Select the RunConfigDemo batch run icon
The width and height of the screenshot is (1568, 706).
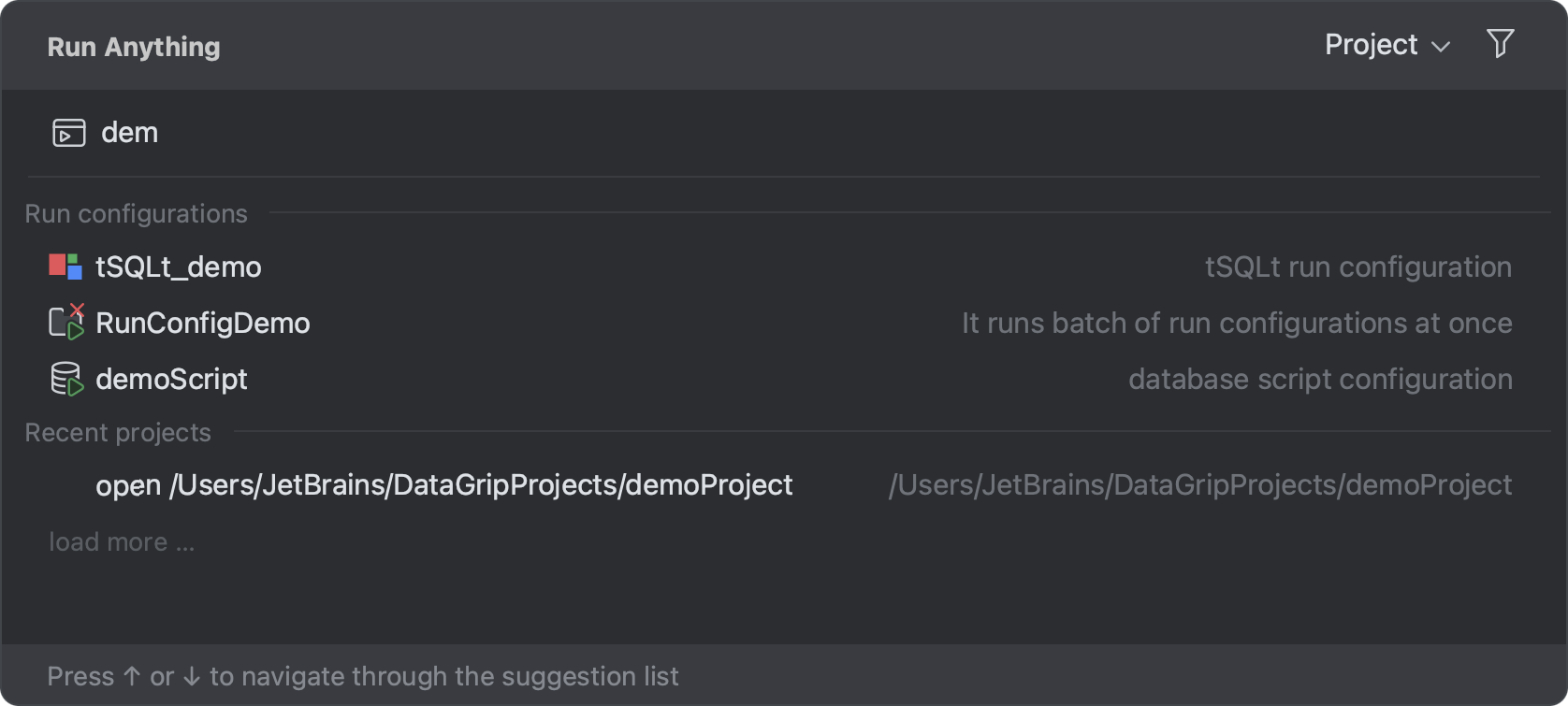pos(67,323)
